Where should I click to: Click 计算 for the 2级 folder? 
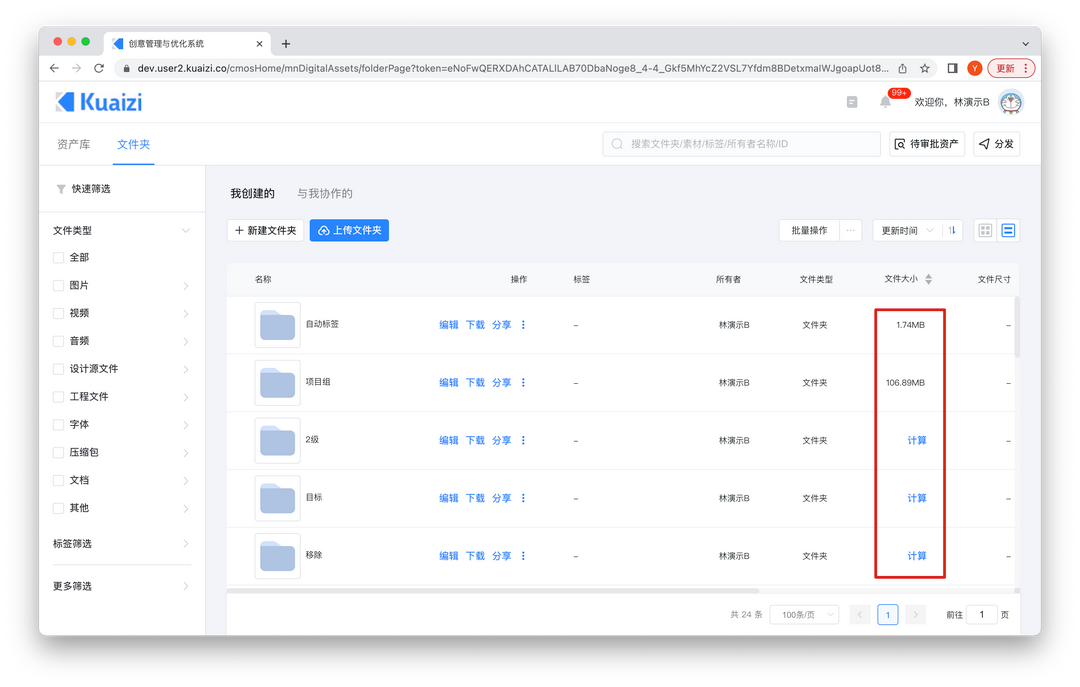click(x=917, y=440)
